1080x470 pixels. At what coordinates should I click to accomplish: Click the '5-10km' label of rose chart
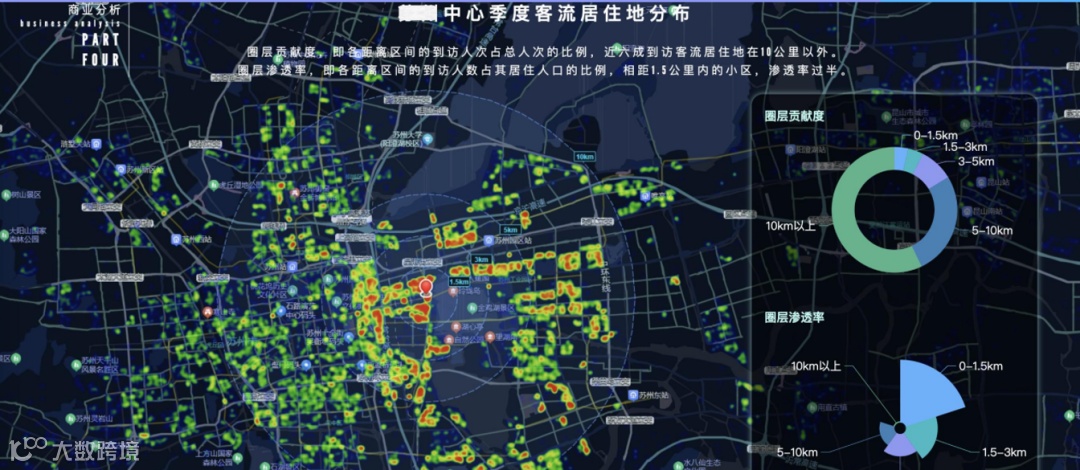coord(797,453)
